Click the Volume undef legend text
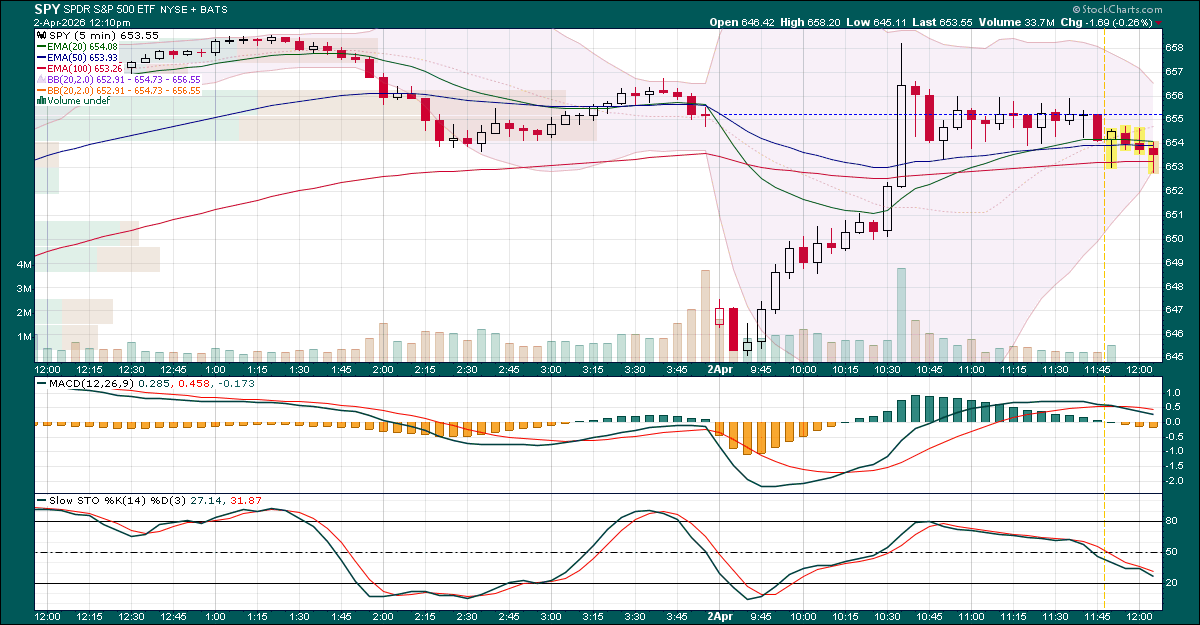Viewport: 1200px width, 625px height. (x=77, y=101)
